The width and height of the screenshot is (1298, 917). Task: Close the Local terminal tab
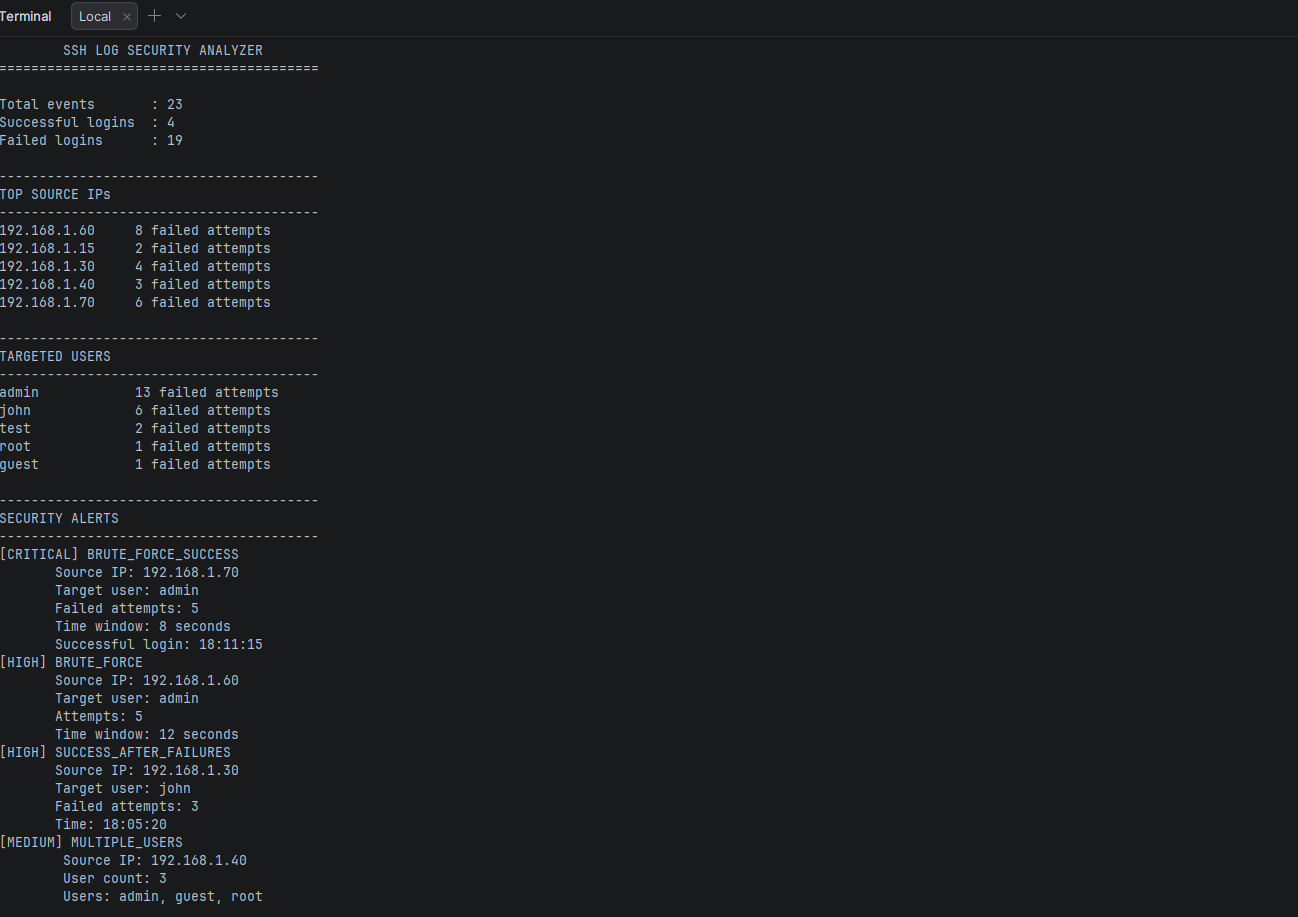(126, 17)
